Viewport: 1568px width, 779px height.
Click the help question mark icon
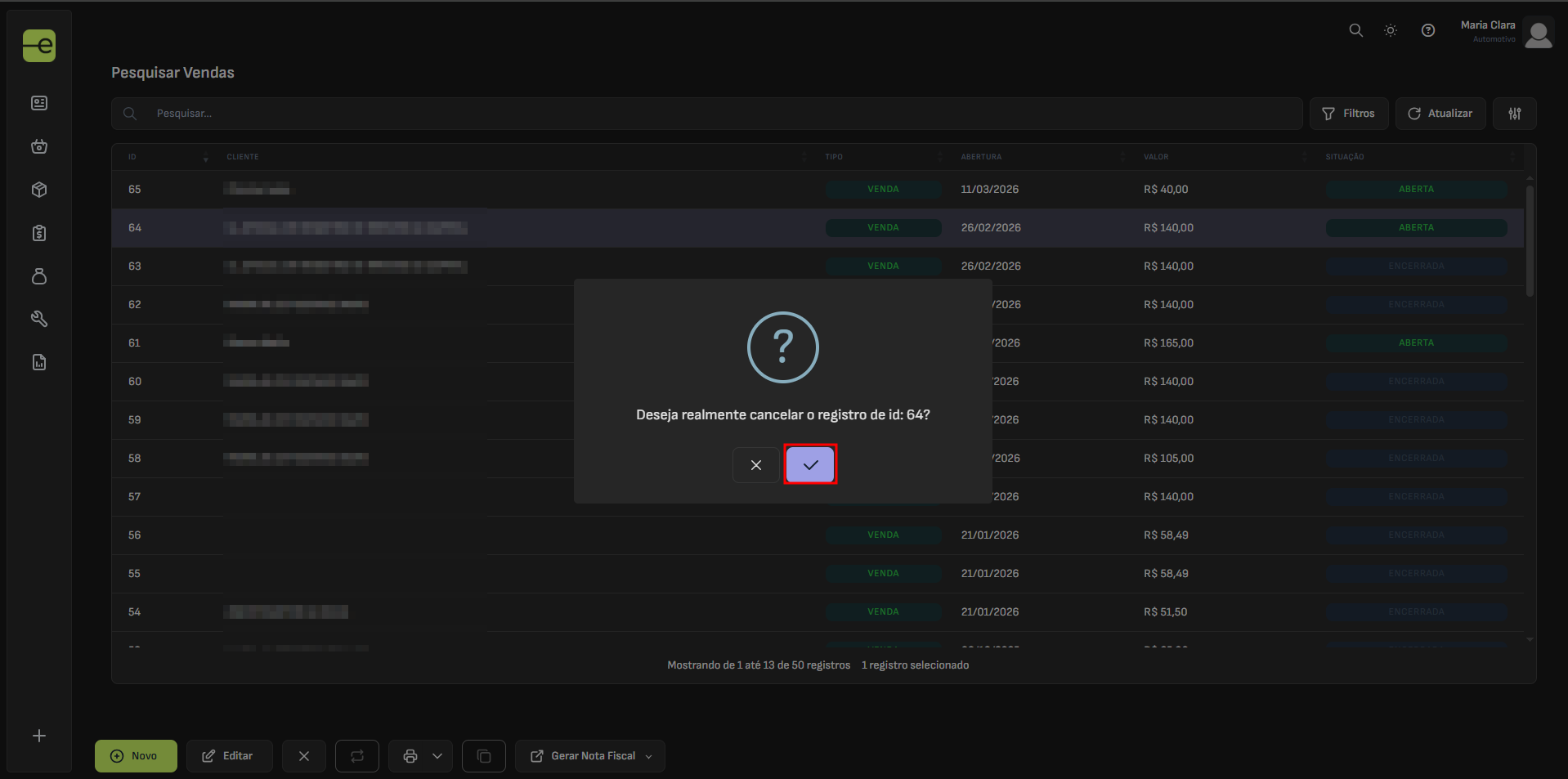(x=1427, y=31)
